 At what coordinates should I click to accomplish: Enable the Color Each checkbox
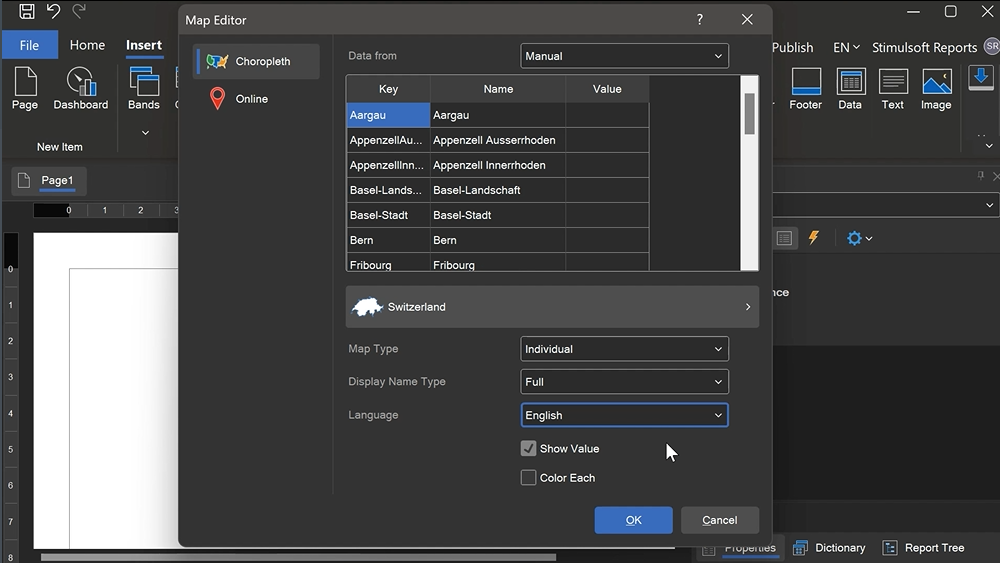pyautogui.click(x=529, y=478)
